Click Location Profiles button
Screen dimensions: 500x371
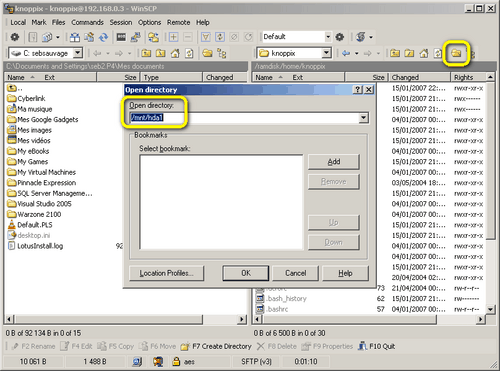[166, 273]
